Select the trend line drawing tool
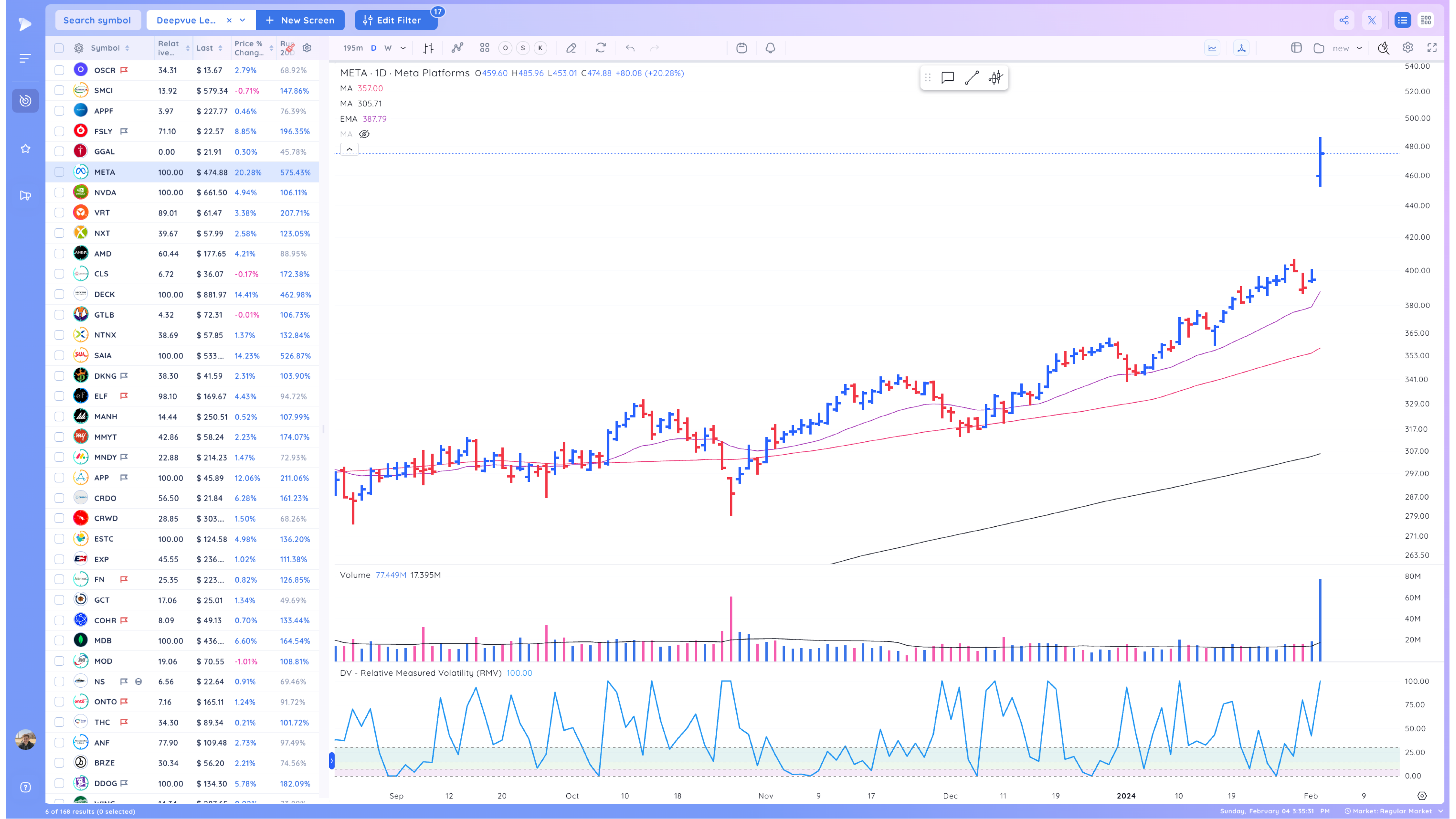Image resolution: width=1456 pixels, height=819 pixels. (x=972, y=77)
